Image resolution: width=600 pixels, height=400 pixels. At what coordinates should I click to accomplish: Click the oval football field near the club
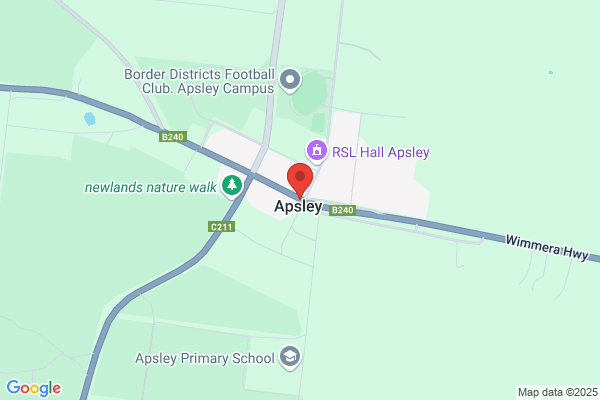click(308, 94)
